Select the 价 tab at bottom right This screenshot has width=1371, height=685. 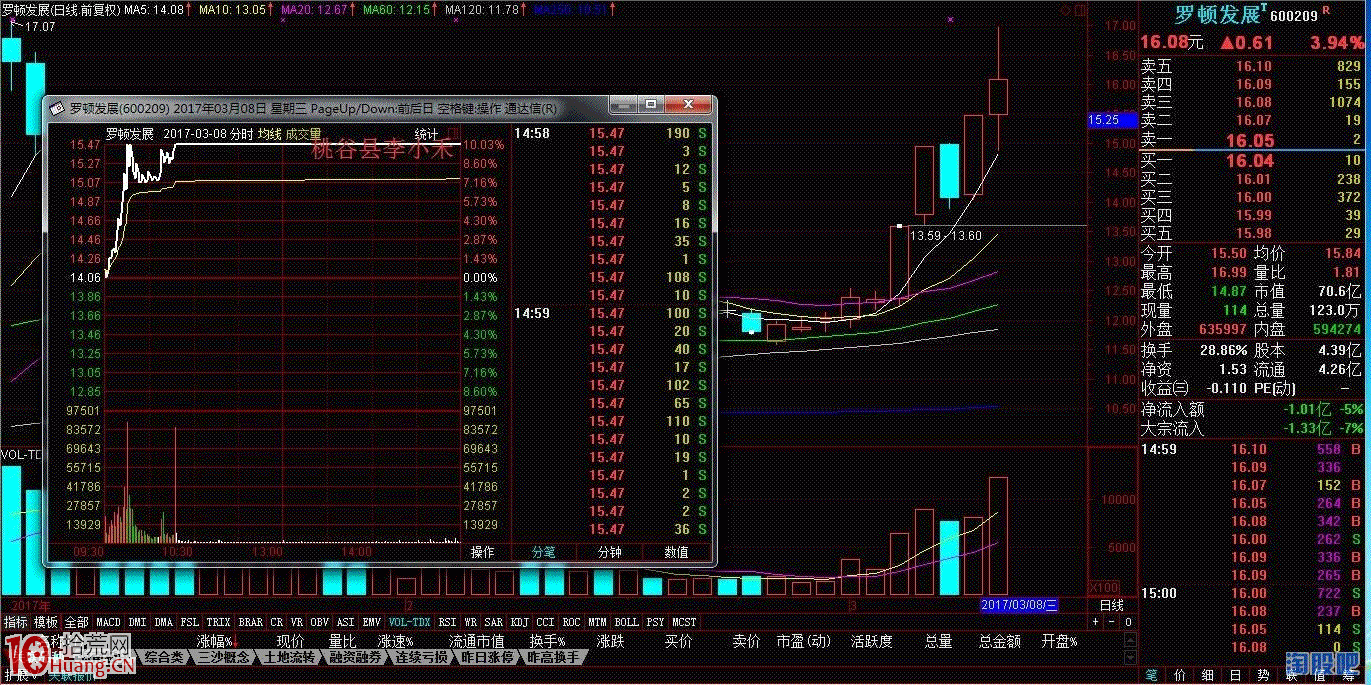[1179, 675]
